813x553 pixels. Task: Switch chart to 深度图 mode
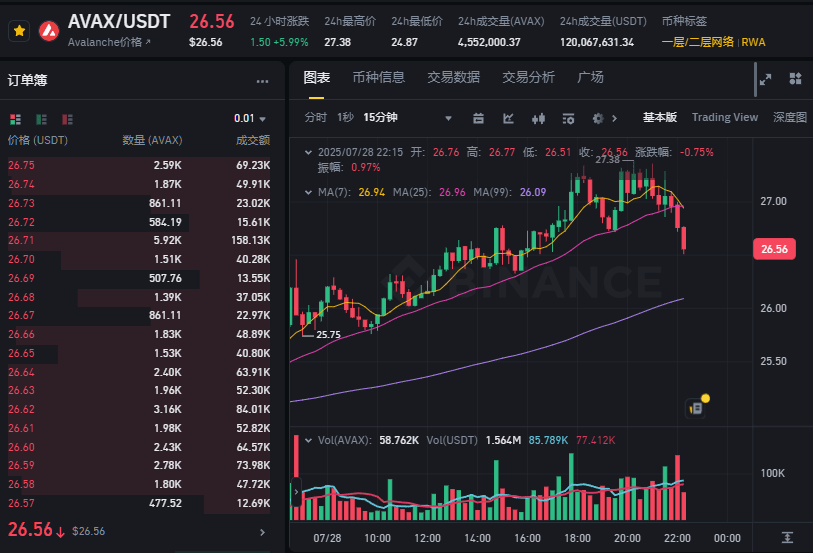(x=790, y=118)
